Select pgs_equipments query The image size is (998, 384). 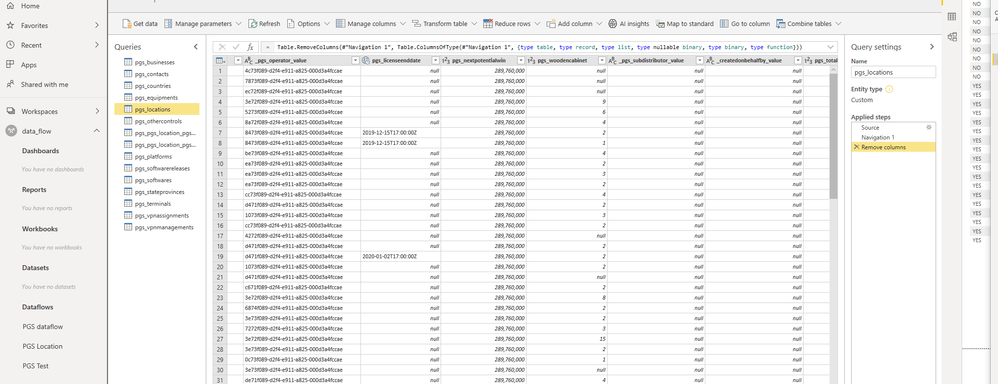tap(157, 98)
